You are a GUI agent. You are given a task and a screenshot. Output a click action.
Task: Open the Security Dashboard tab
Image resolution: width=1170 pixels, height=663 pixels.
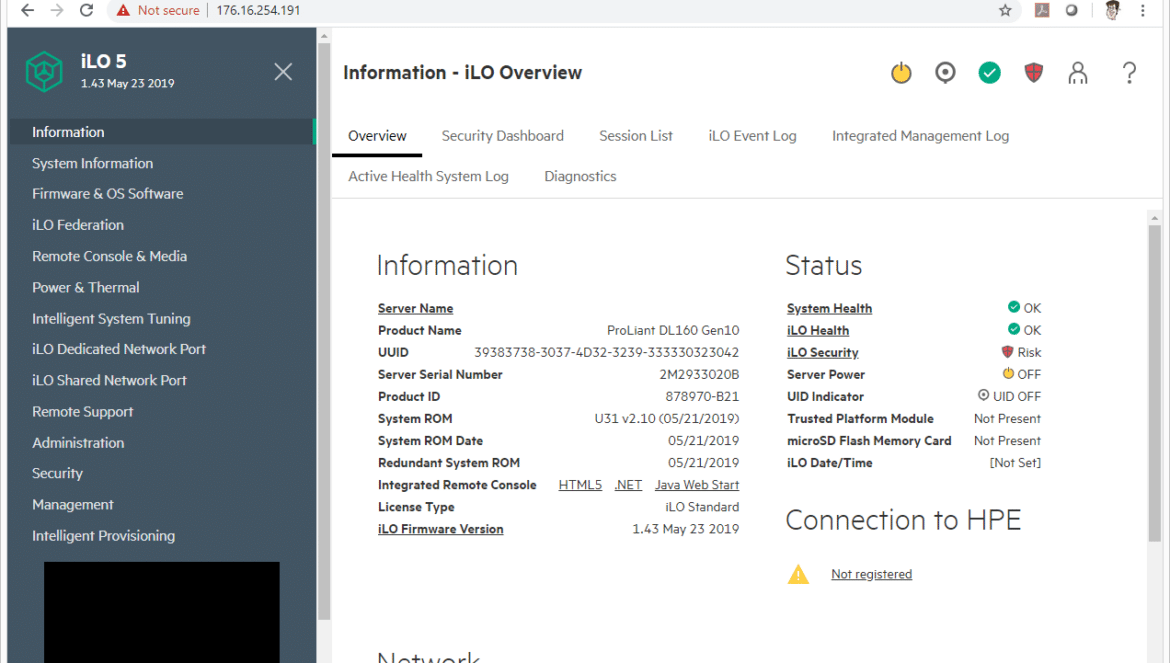(502, 136)
